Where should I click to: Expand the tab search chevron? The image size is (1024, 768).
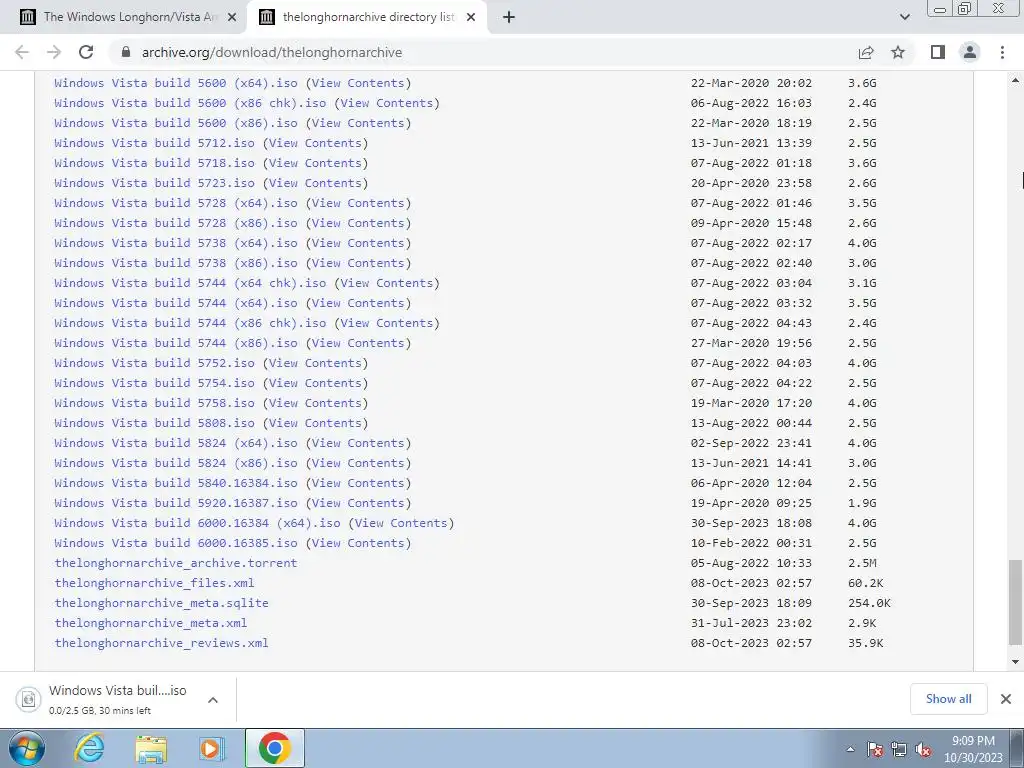tap(904, 17)
